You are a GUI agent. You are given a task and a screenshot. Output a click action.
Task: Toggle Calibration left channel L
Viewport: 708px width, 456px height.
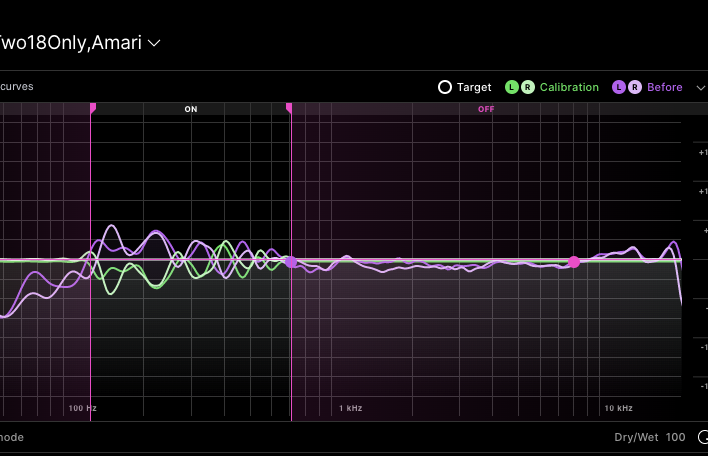click(512, 87)
